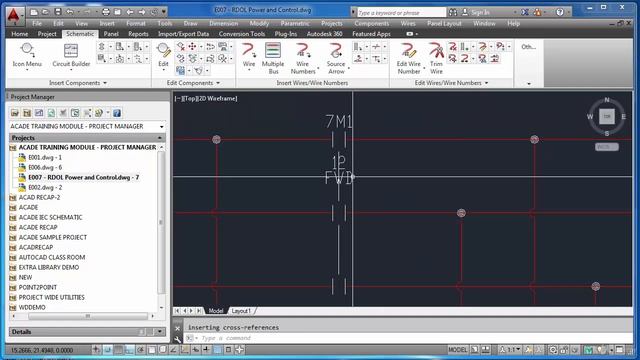The image size is (640, 360).
Task: Toggle Object Snap in status bar
Action: (x=151, y=349)
